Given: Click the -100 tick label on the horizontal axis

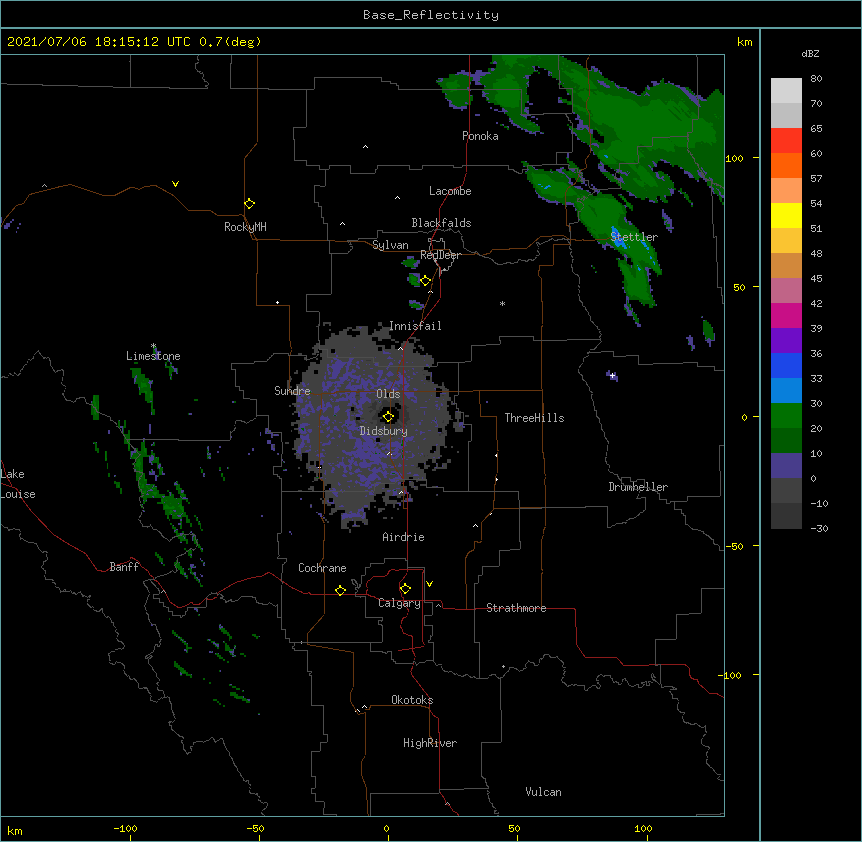Looking at the screenshot, I should [x=125, y=828].
